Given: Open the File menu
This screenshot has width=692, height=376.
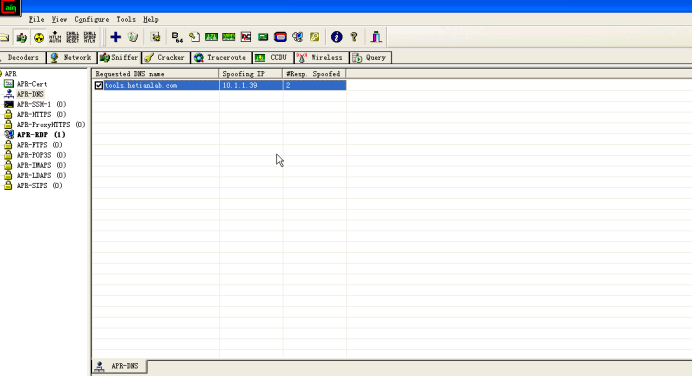Looking at the screenshot, I should 37,19.
